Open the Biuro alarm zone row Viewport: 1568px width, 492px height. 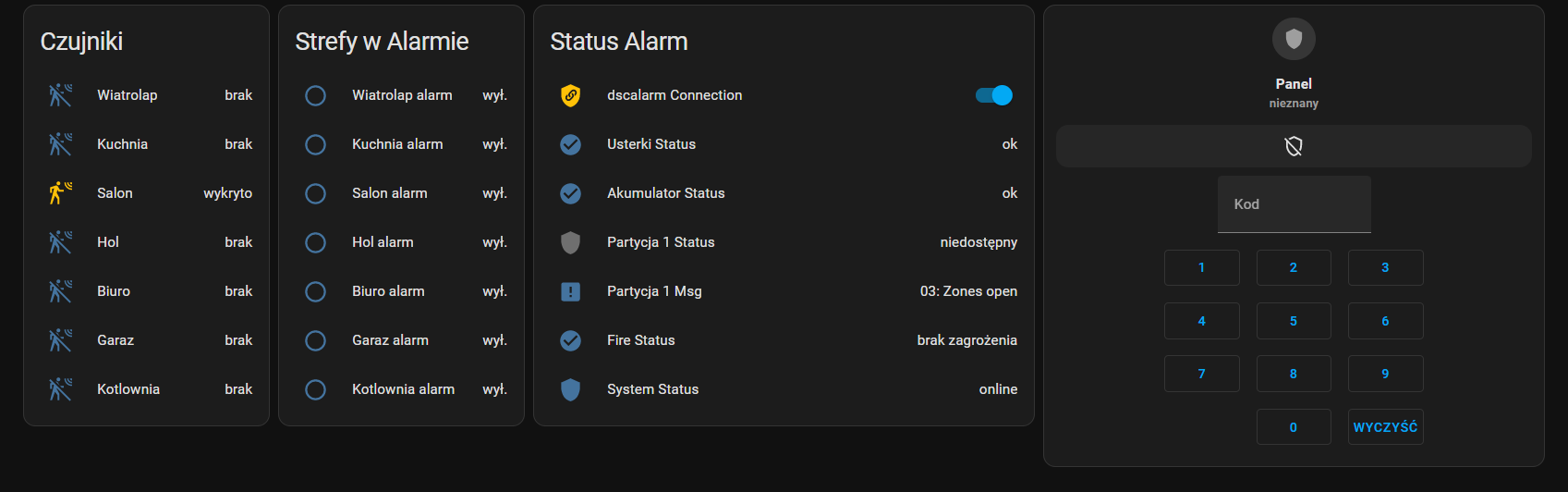401,291
